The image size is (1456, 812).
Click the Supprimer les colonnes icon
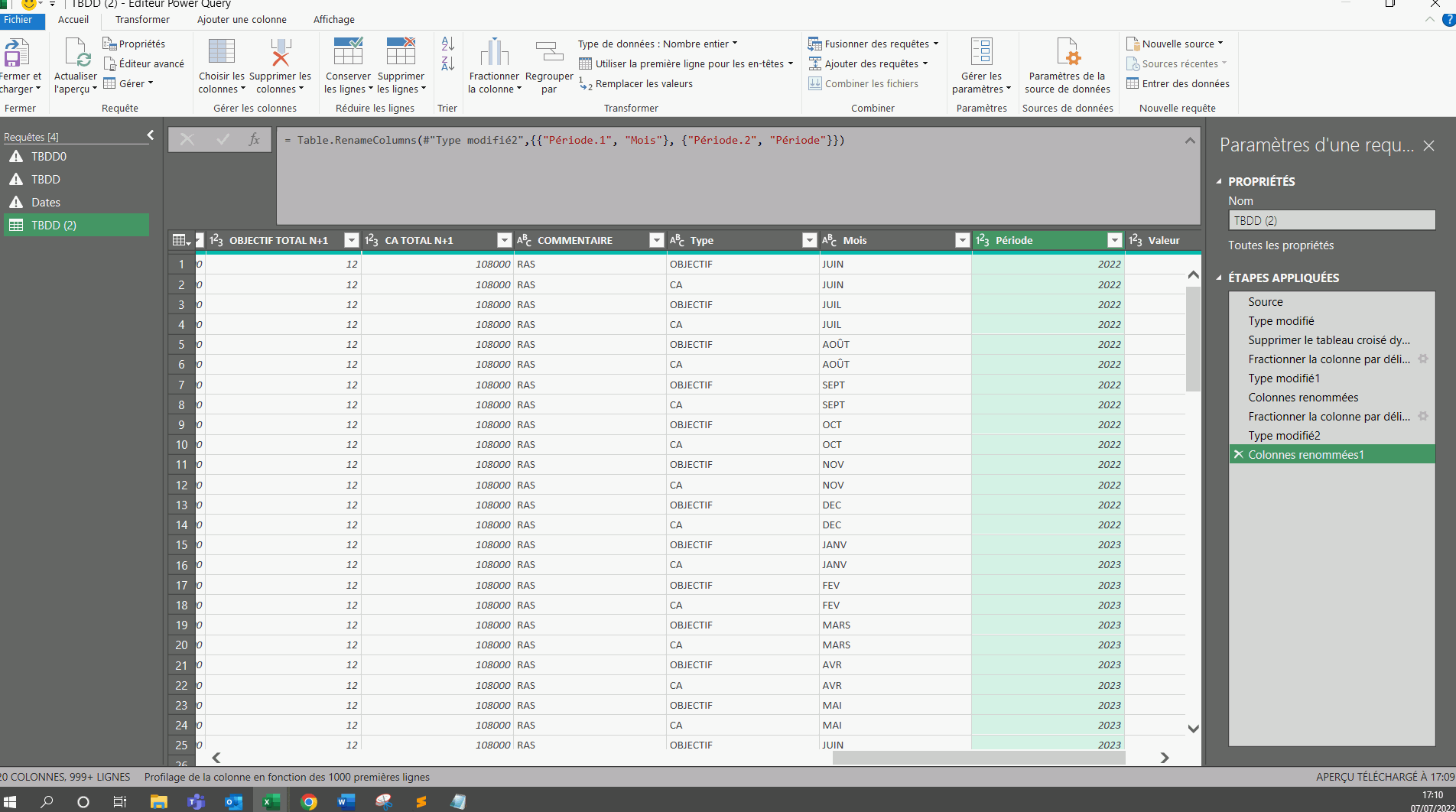tap(280, 54)
